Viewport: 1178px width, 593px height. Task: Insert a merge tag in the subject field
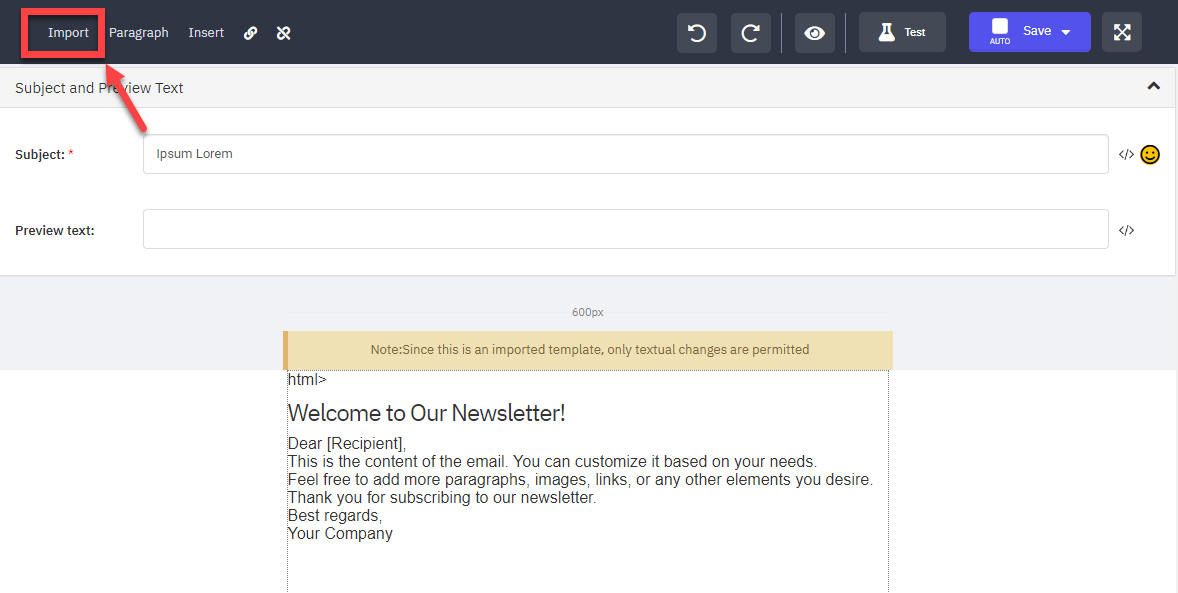(x=1126, y=154)
